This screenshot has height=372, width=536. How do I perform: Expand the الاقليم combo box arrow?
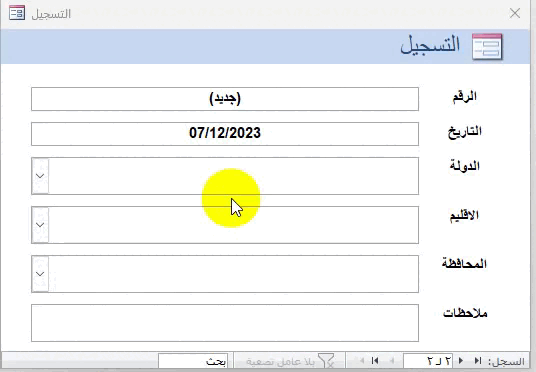pos(40,225)
